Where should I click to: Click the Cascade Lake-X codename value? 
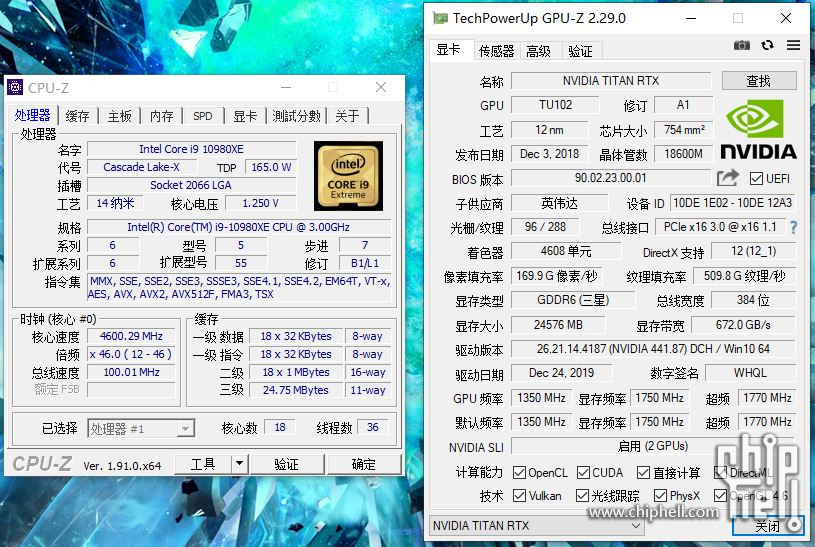point(141,167)
